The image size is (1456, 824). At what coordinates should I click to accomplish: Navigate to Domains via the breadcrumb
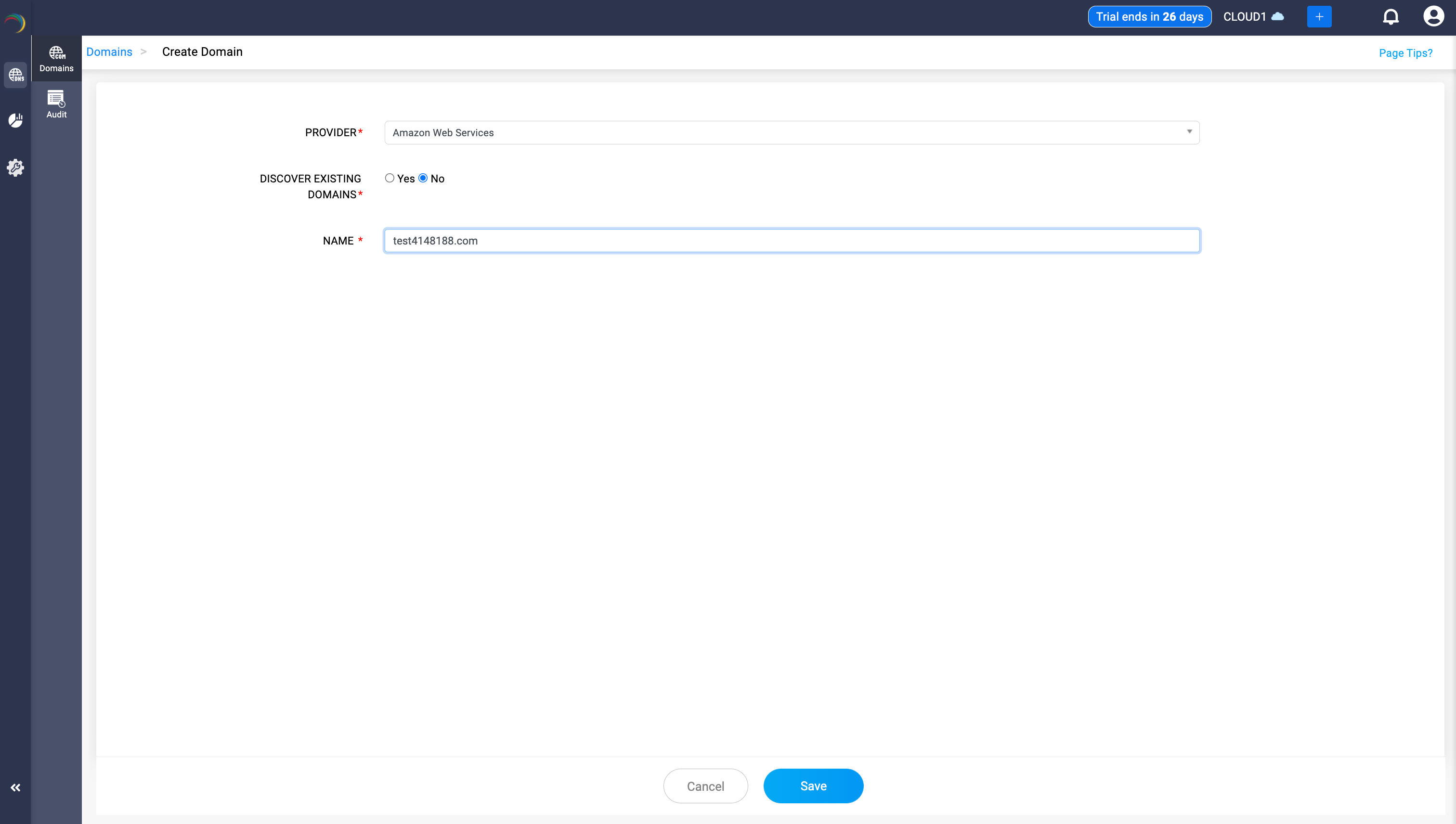pyautogui.click(x=109, y=51)
